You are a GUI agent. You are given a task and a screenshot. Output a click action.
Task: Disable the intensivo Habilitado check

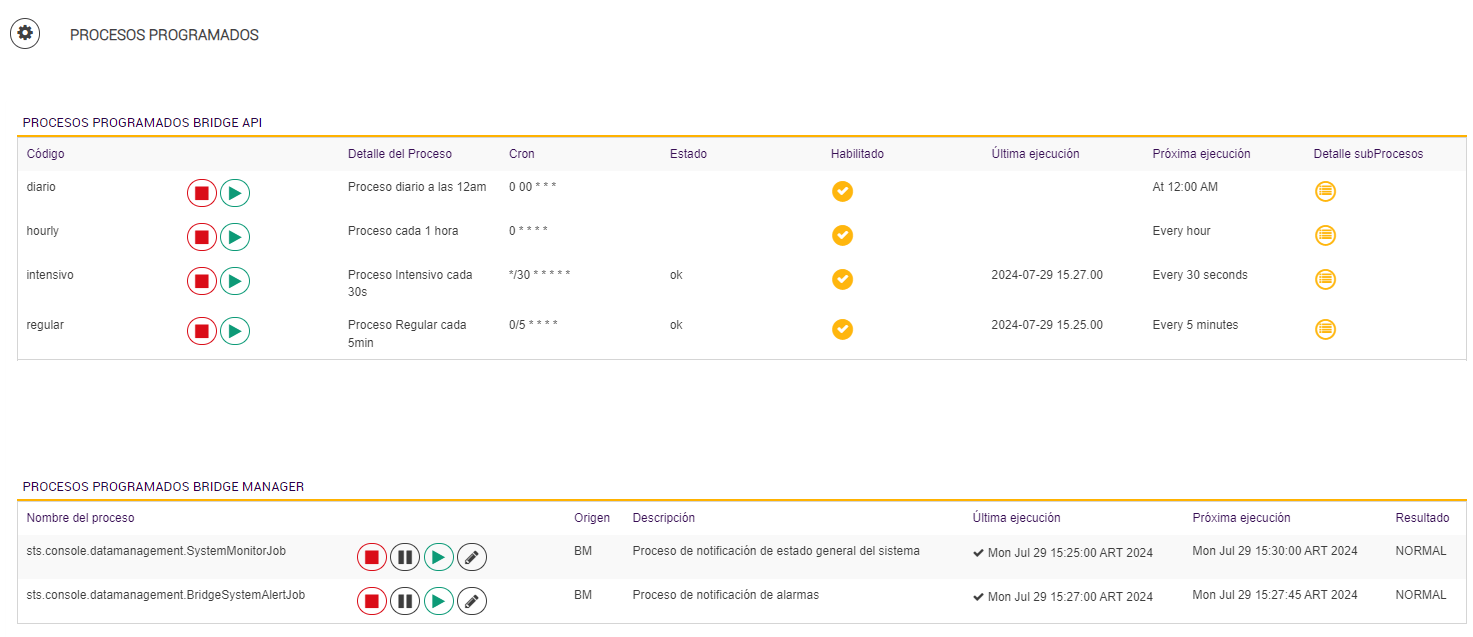click(843, 279)
